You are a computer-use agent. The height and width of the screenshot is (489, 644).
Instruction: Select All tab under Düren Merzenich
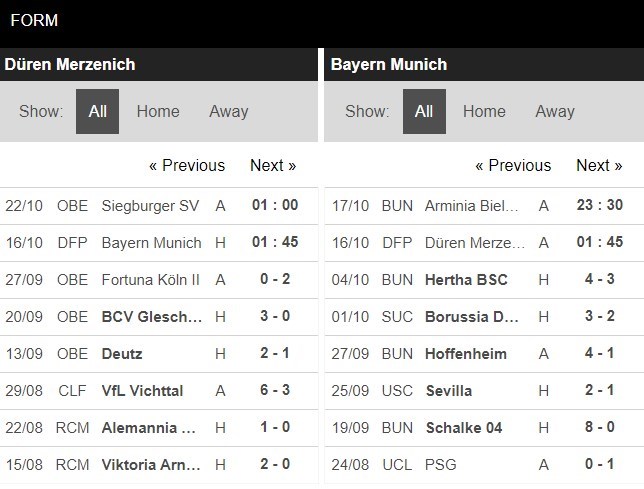pyautogui.click(x=97, y=111)
